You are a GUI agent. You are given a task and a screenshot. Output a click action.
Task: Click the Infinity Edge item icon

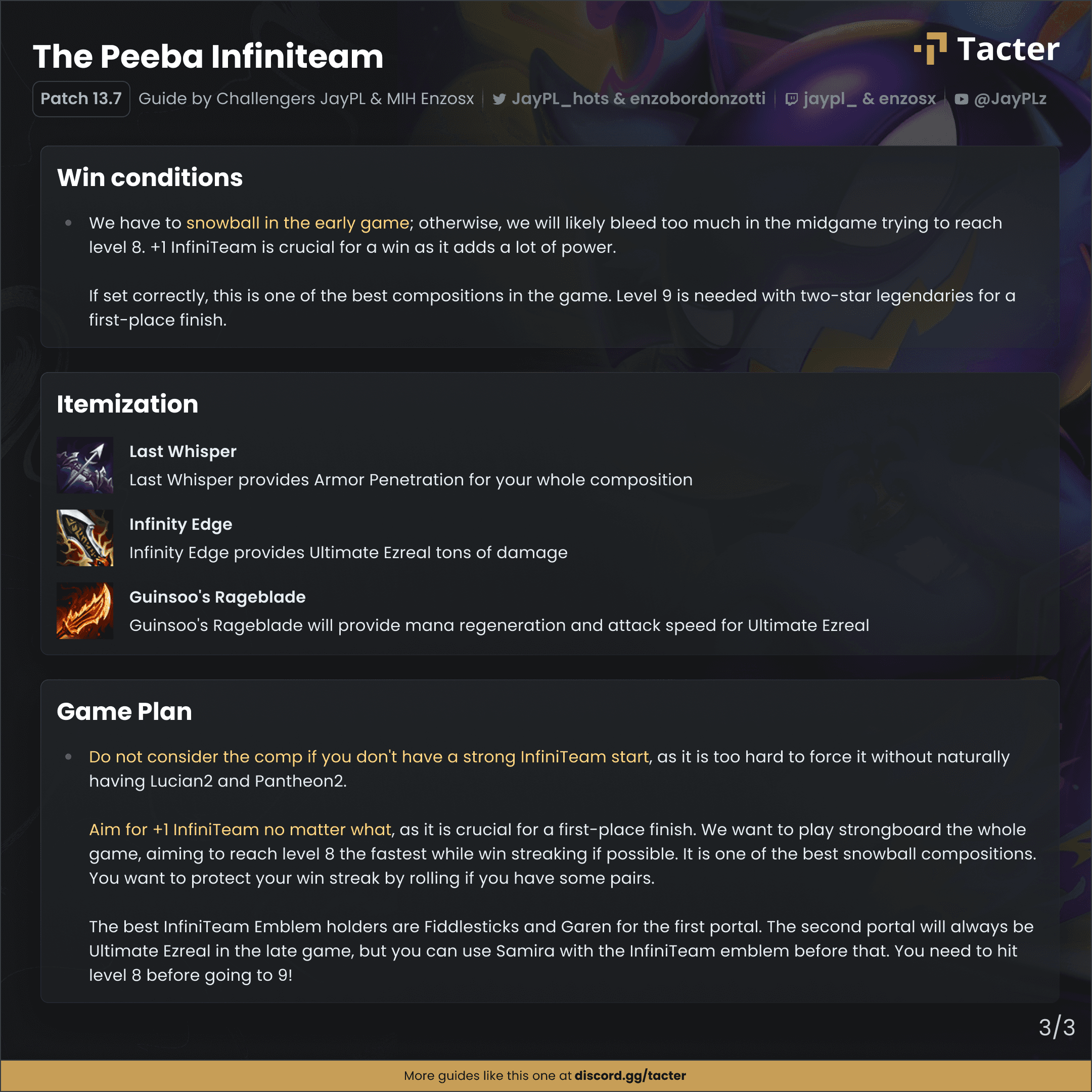tap(85, 538)
